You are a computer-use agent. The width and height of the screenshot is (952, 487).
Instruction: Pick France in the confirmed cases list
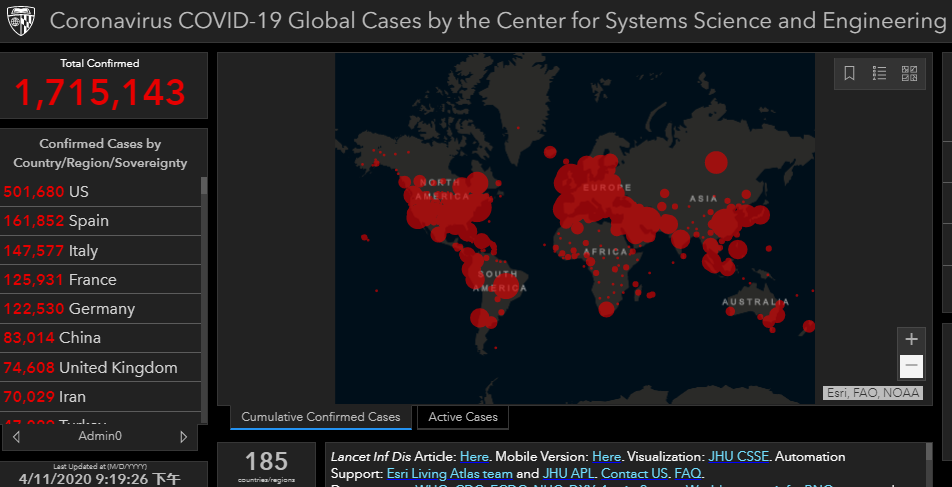(100, 279)
